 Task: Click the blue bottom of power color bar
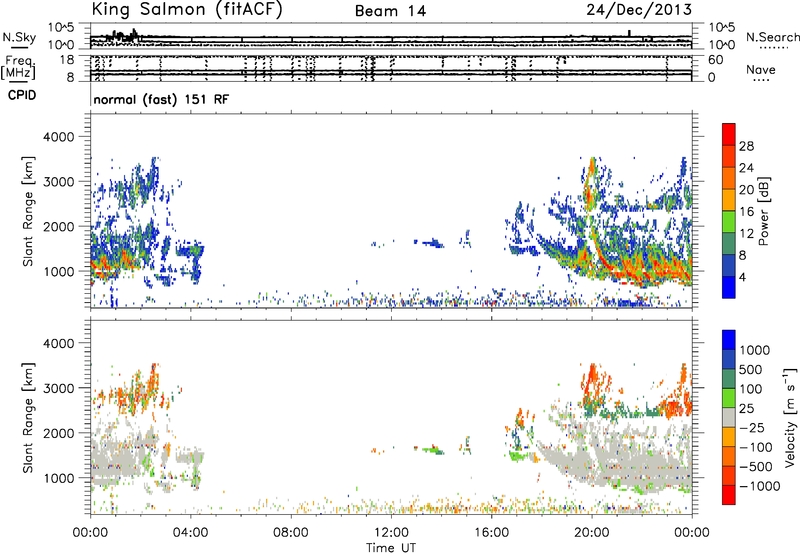(729, 287)
